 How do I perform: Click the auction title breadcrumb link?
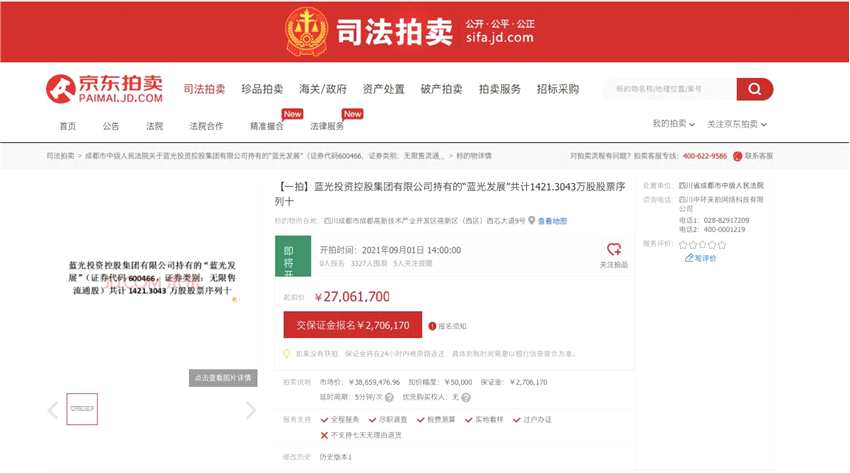point(265,156)
